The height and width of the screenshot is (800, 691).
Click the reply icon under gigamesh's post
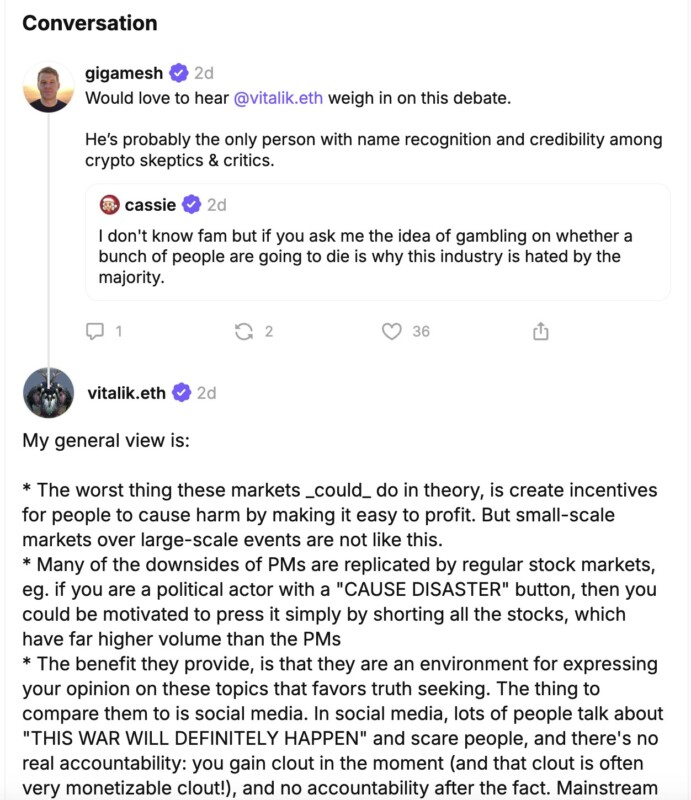95,331
